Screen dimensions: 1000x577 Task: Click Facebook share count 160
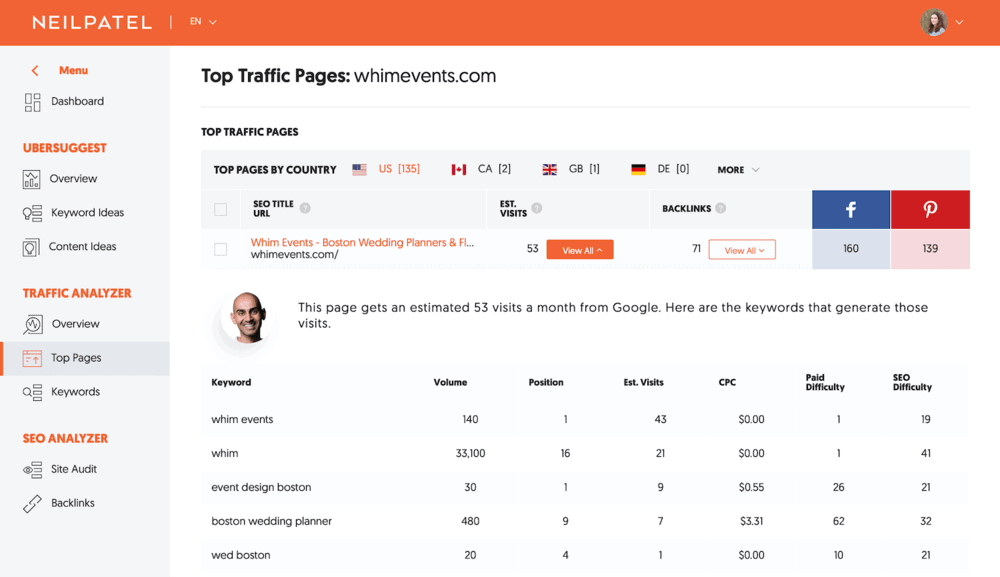click(x=851, y=249)
